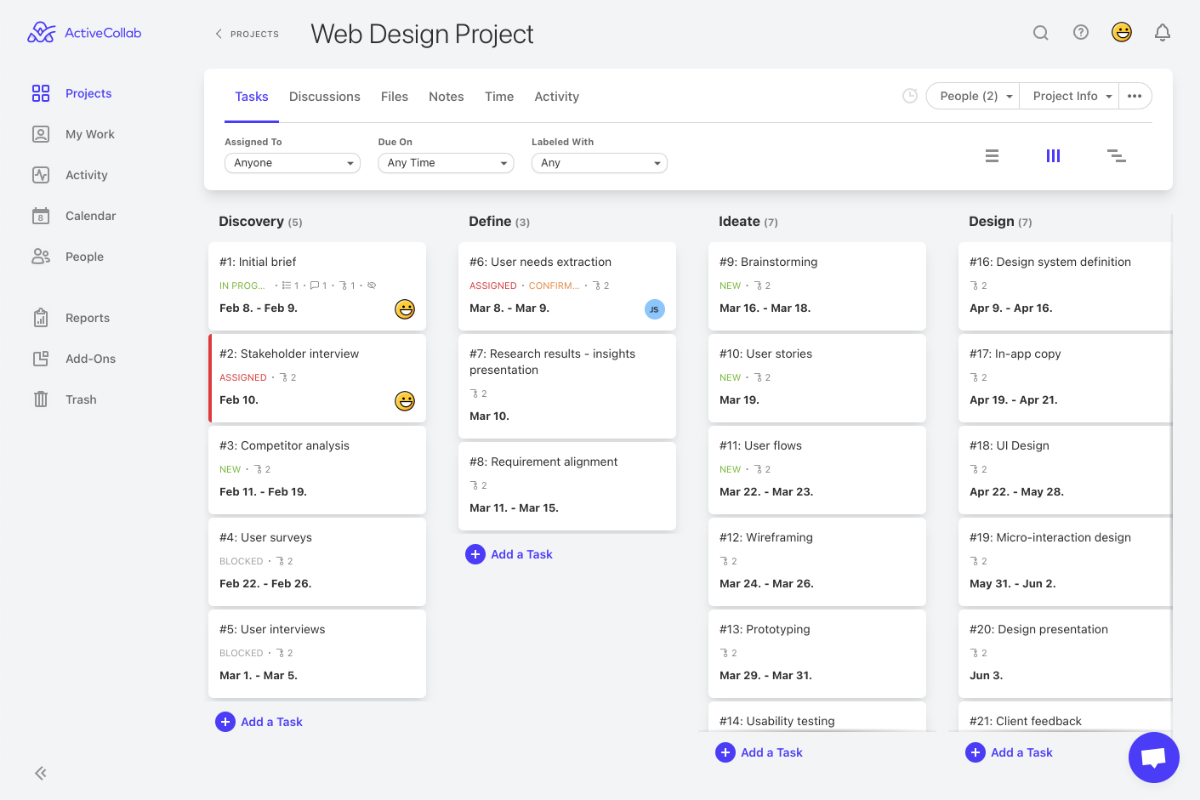Open the Labeled With dropdown
Image resolution: width=1200 pixels, height=800 pixels.
point(599,163)
